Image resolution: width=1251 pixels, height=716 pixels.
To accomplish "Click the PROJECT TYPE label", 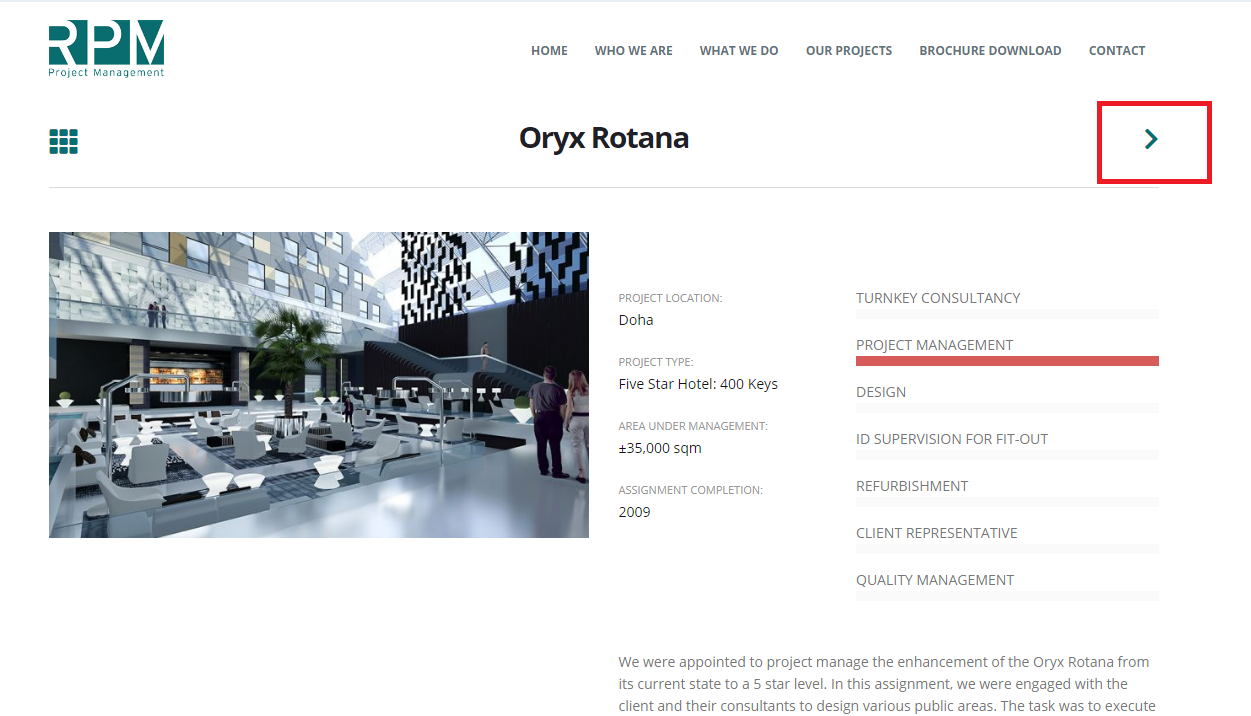I will click(x=656, y=362).
